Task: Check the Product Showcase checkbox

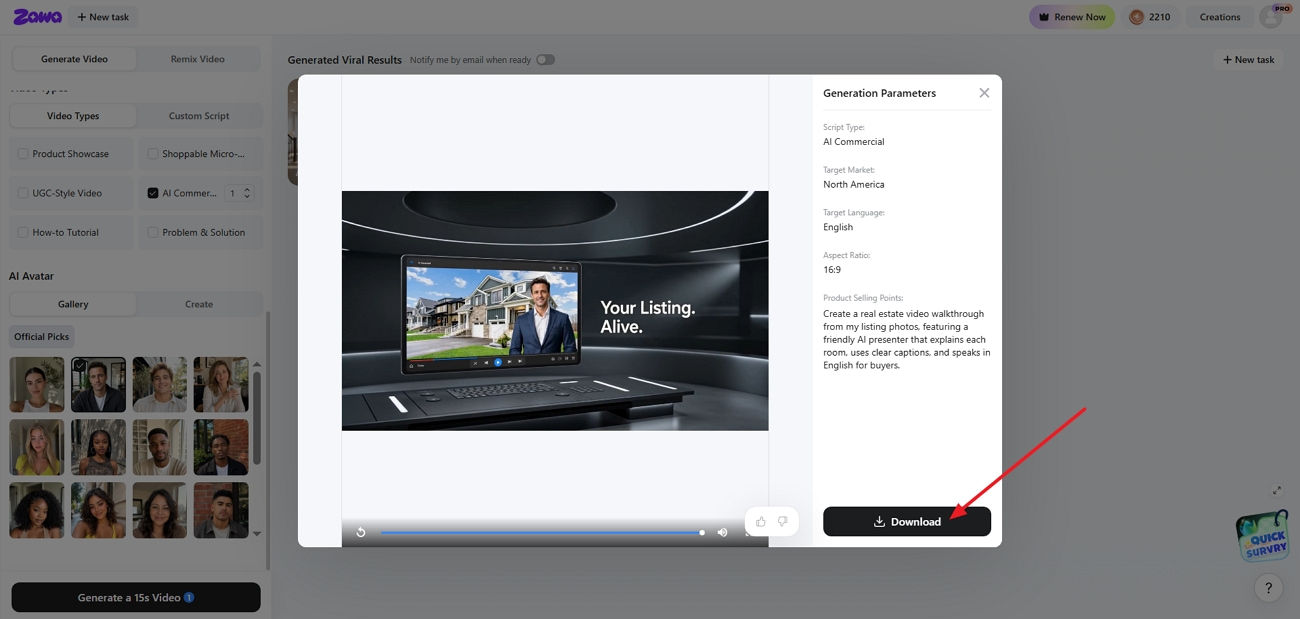Action: point(23,154)
